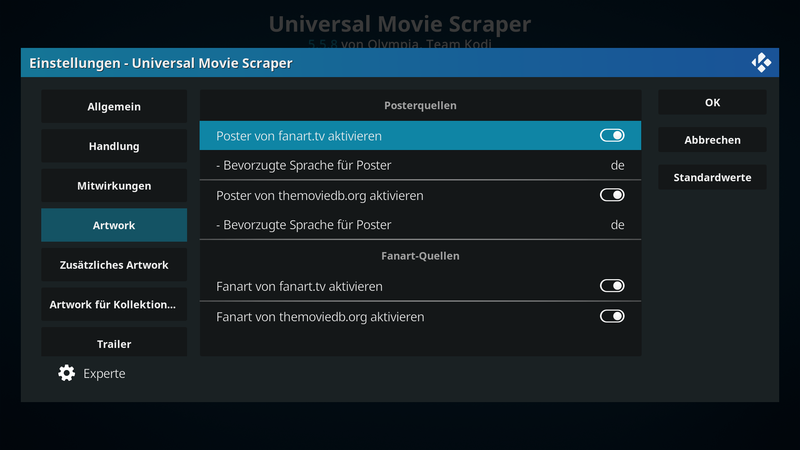Select the Fanart von themoviedb.org aktivieren row
The image size is (800, 450).
420,317
